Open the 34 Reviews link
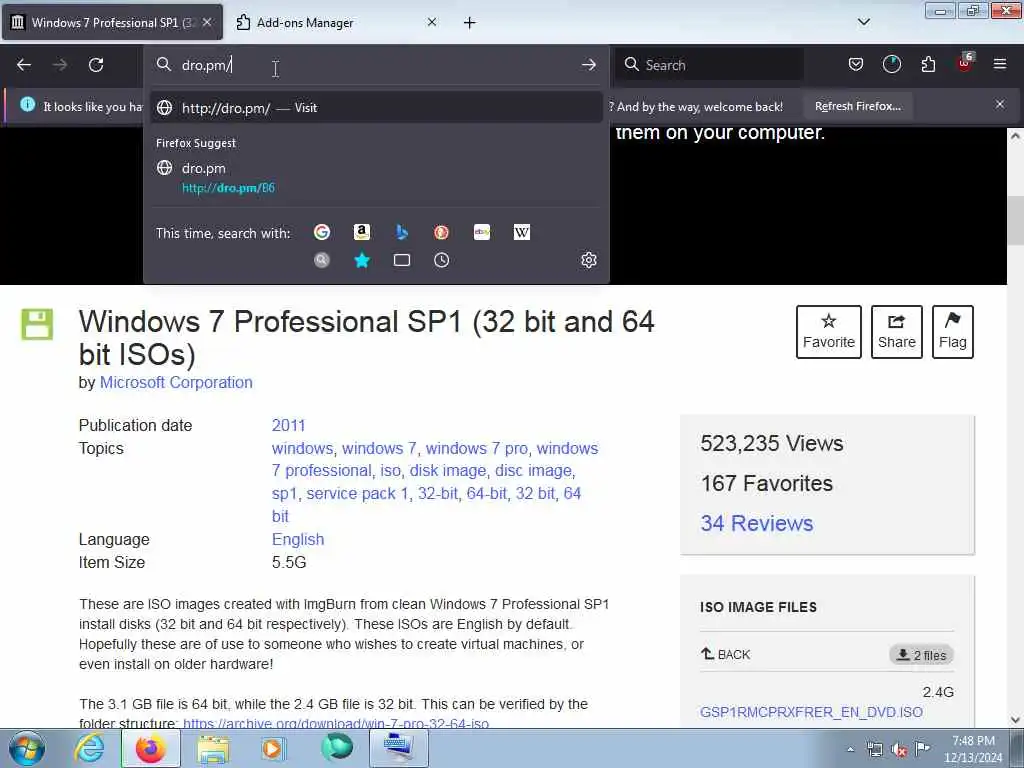 point(756,523)
